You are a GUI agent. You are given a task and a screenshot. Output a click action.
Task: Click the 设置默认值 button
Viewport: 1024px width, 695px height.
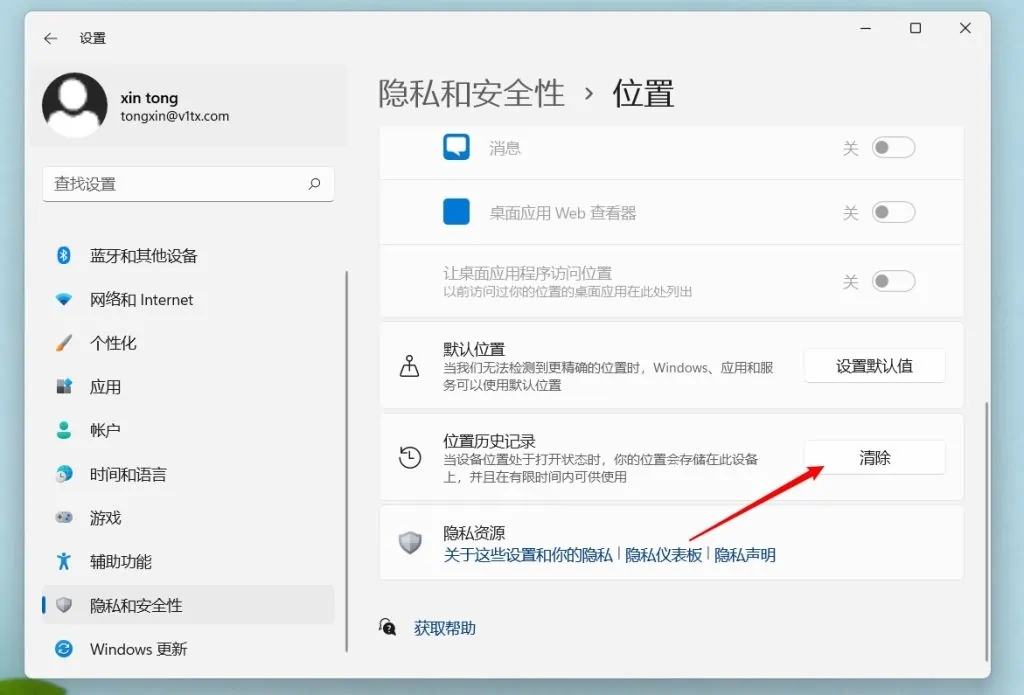click(x=874, y=366)
